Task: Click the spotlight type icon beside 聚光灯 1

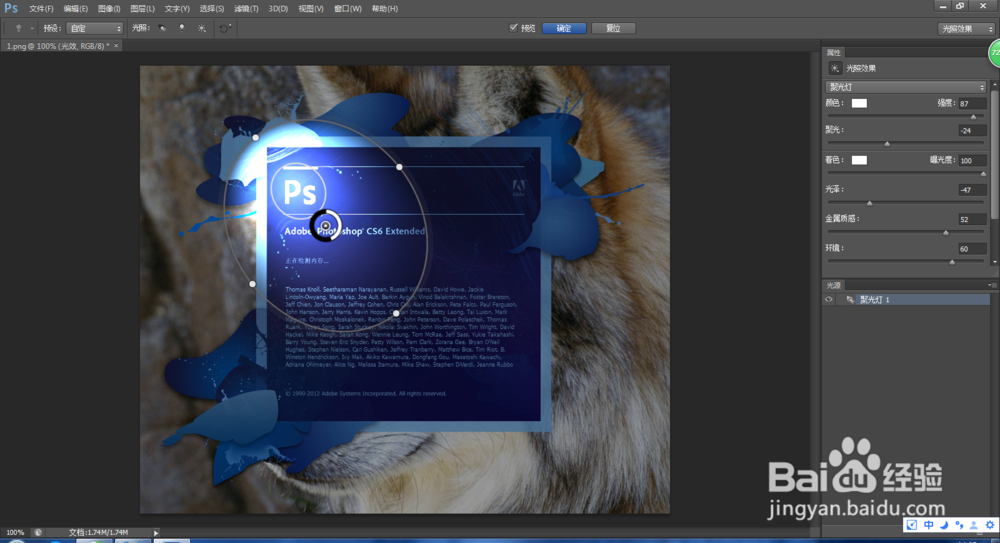Action: [x=850, y=299]
